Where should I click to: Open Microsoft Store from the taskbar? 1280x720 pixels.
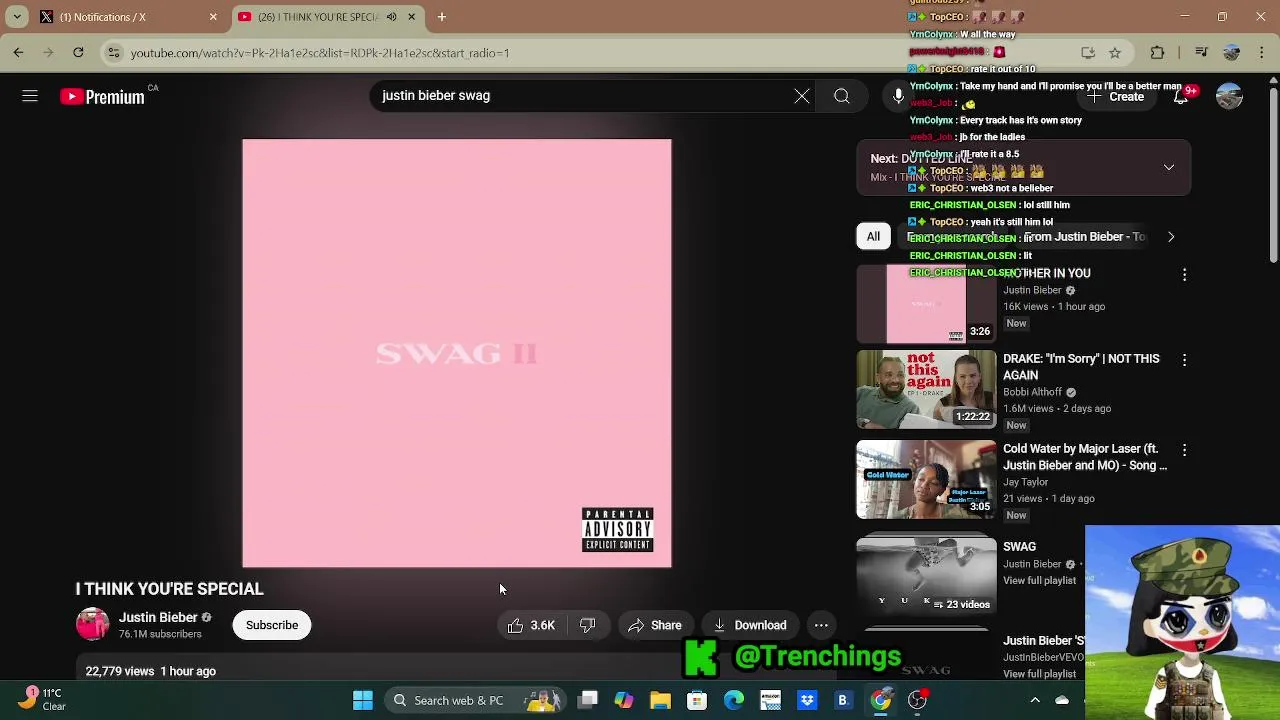pyautogui.click(x=697, y=700)
